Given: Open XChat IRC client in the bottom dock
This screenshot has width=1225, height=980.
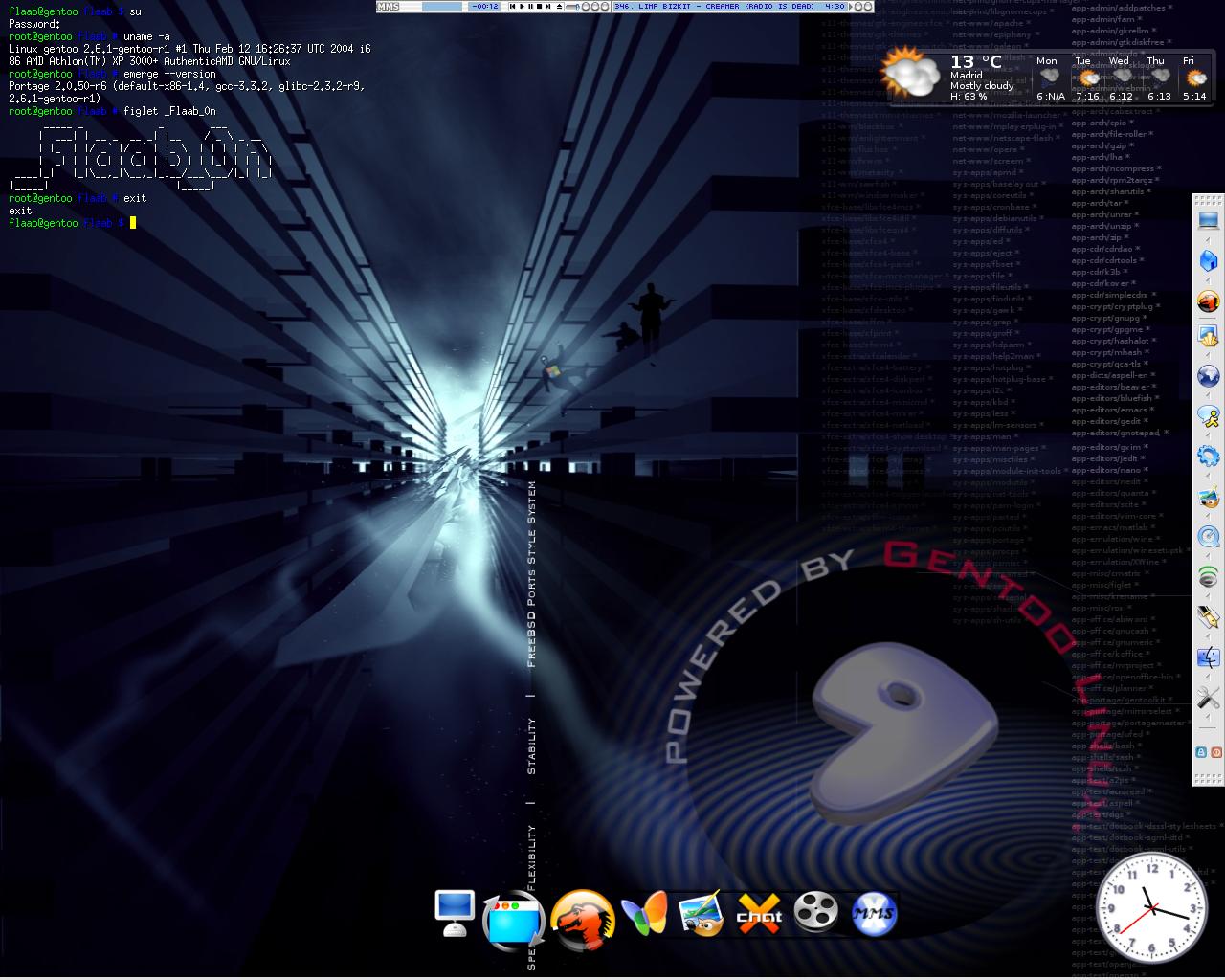Looking at the screenshot, I should [x=758, y=912].
